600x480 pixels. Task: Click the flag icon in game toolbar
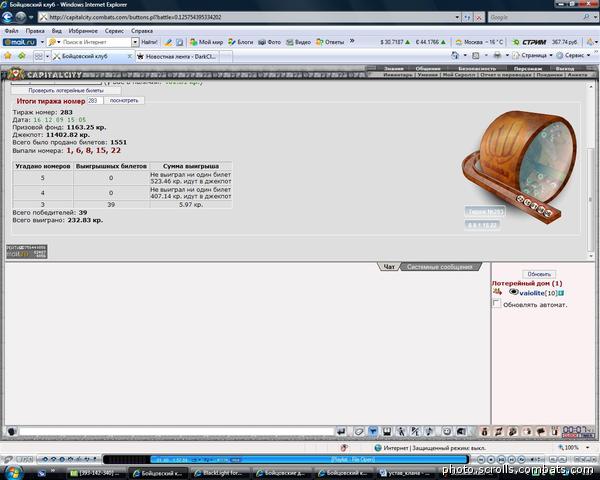pyautogui.click(x=541, y=432)
